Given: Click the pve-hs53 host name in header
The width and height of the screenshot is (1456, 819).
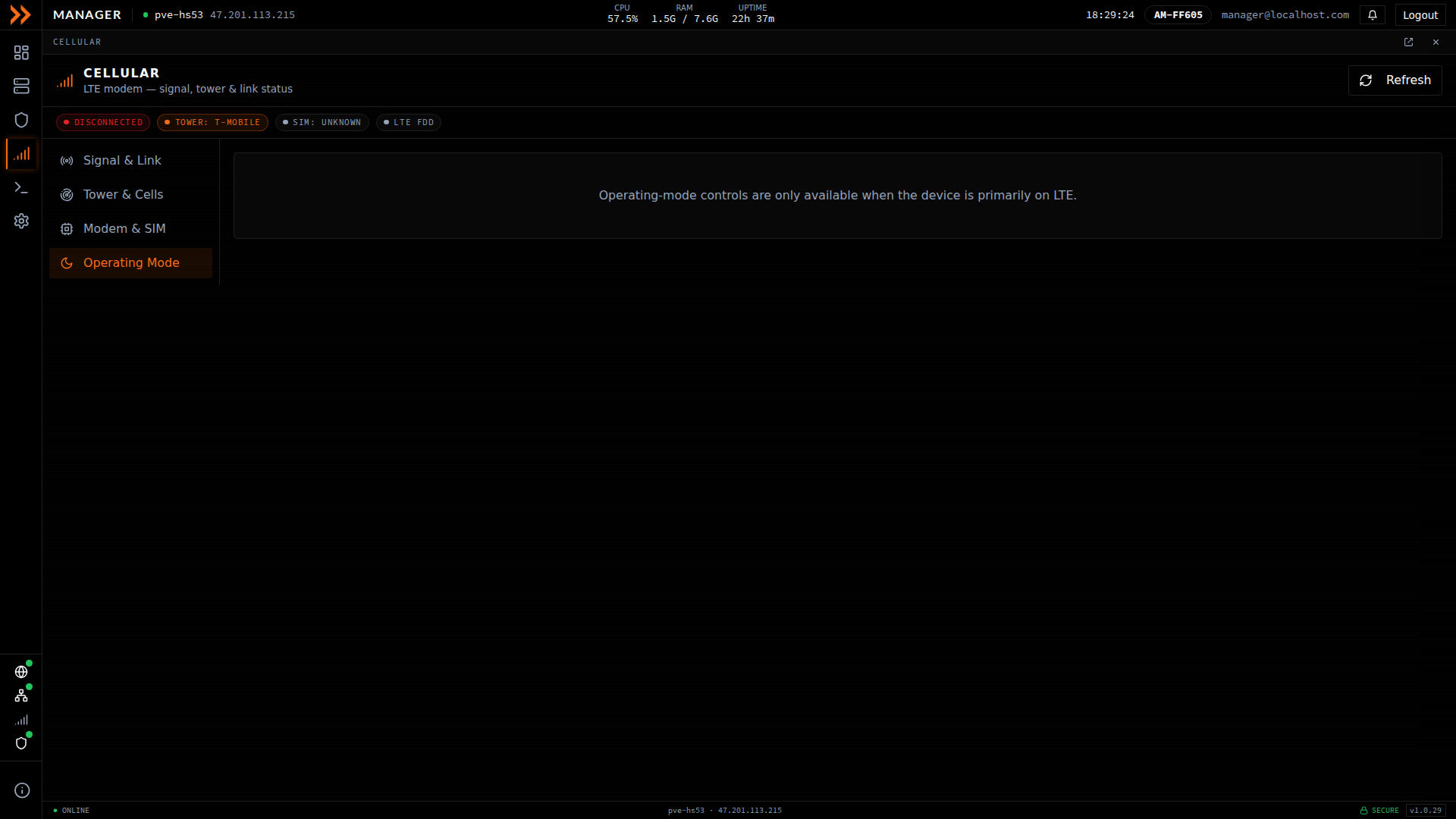Looking at the screenshot, I should click(x=178, y=15).
